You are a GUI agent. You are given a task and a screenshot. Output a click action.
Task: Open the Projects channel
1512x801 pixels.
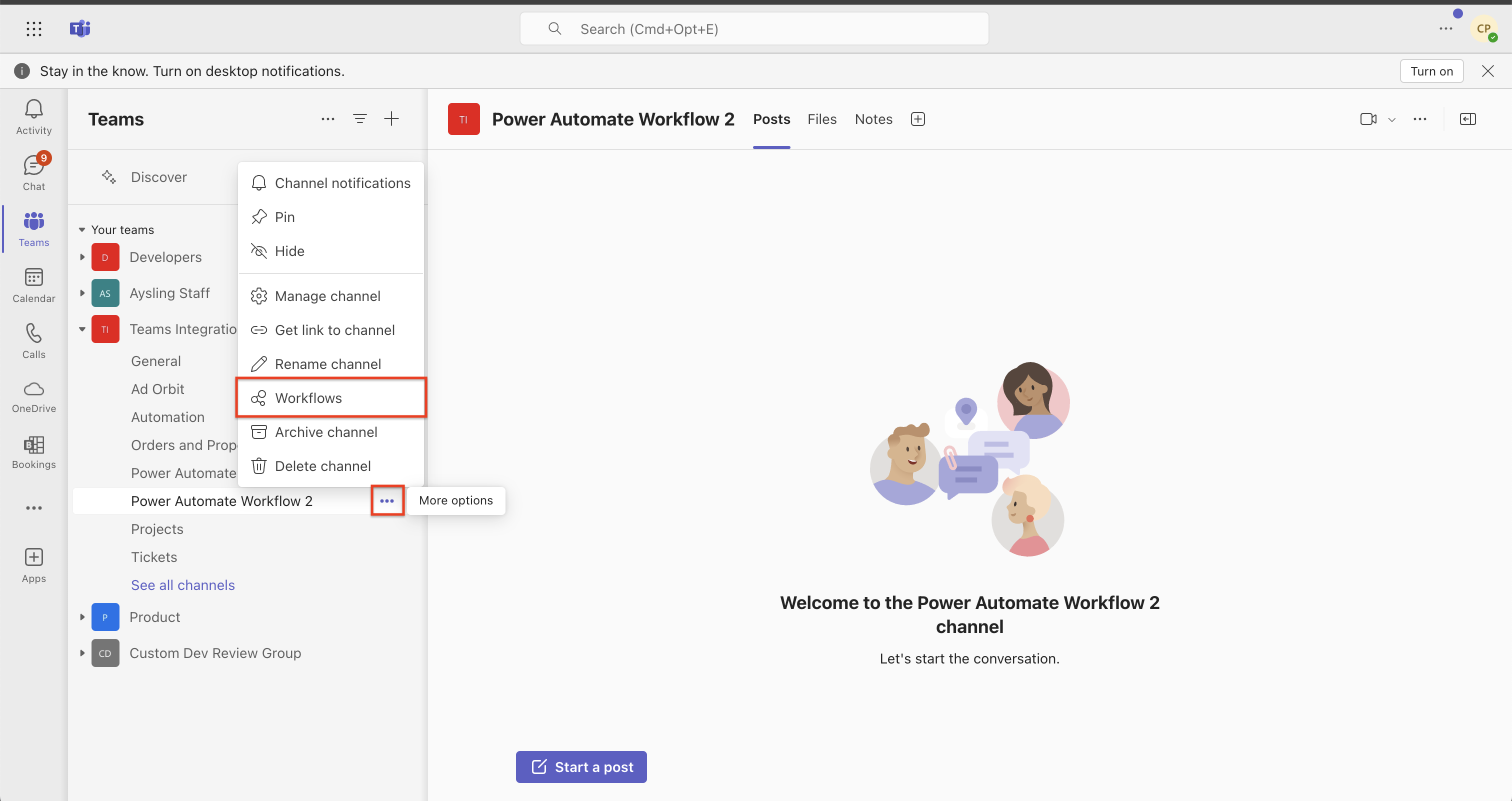[156, 528]
